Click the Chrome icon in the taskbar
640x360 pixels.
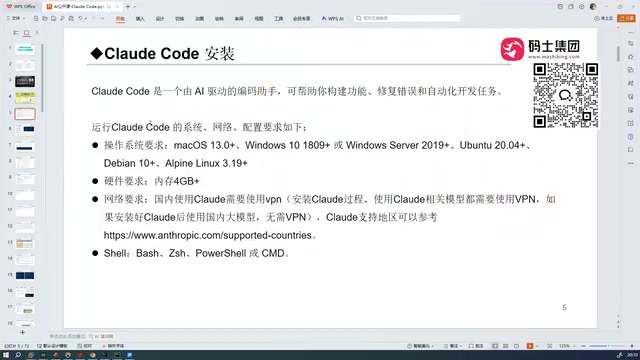pos(93,355)
